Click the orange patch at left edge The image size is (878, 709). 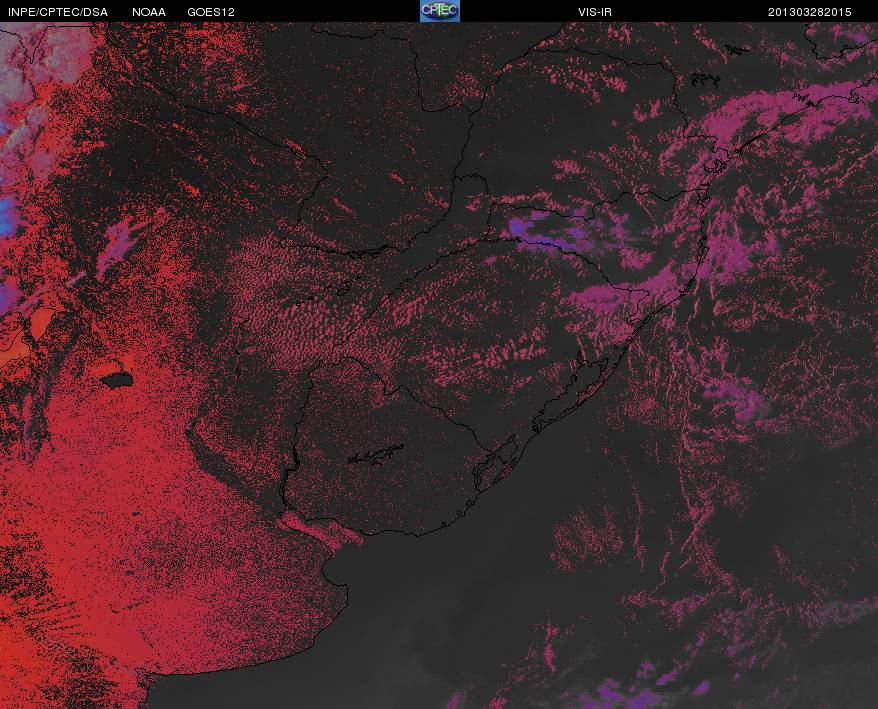[42, 324]
